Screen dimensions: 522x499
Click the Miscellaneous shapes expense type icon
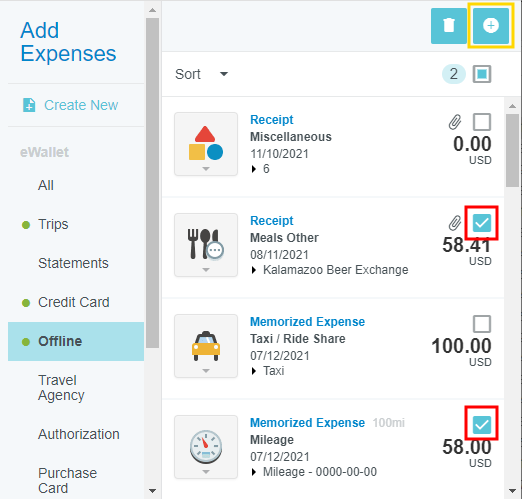(x=206, y=144)
